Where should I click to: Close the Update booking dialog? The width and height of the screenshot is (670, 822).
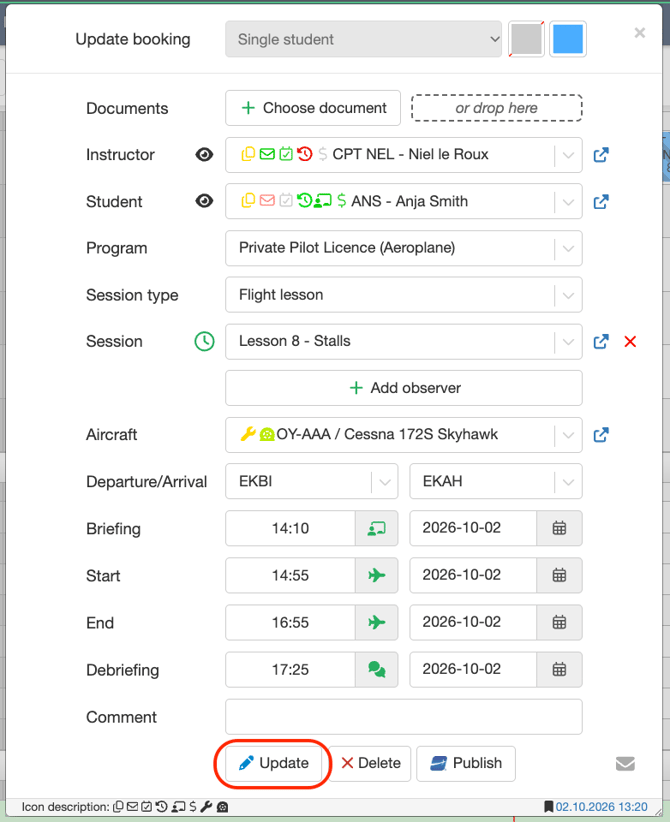640,33
